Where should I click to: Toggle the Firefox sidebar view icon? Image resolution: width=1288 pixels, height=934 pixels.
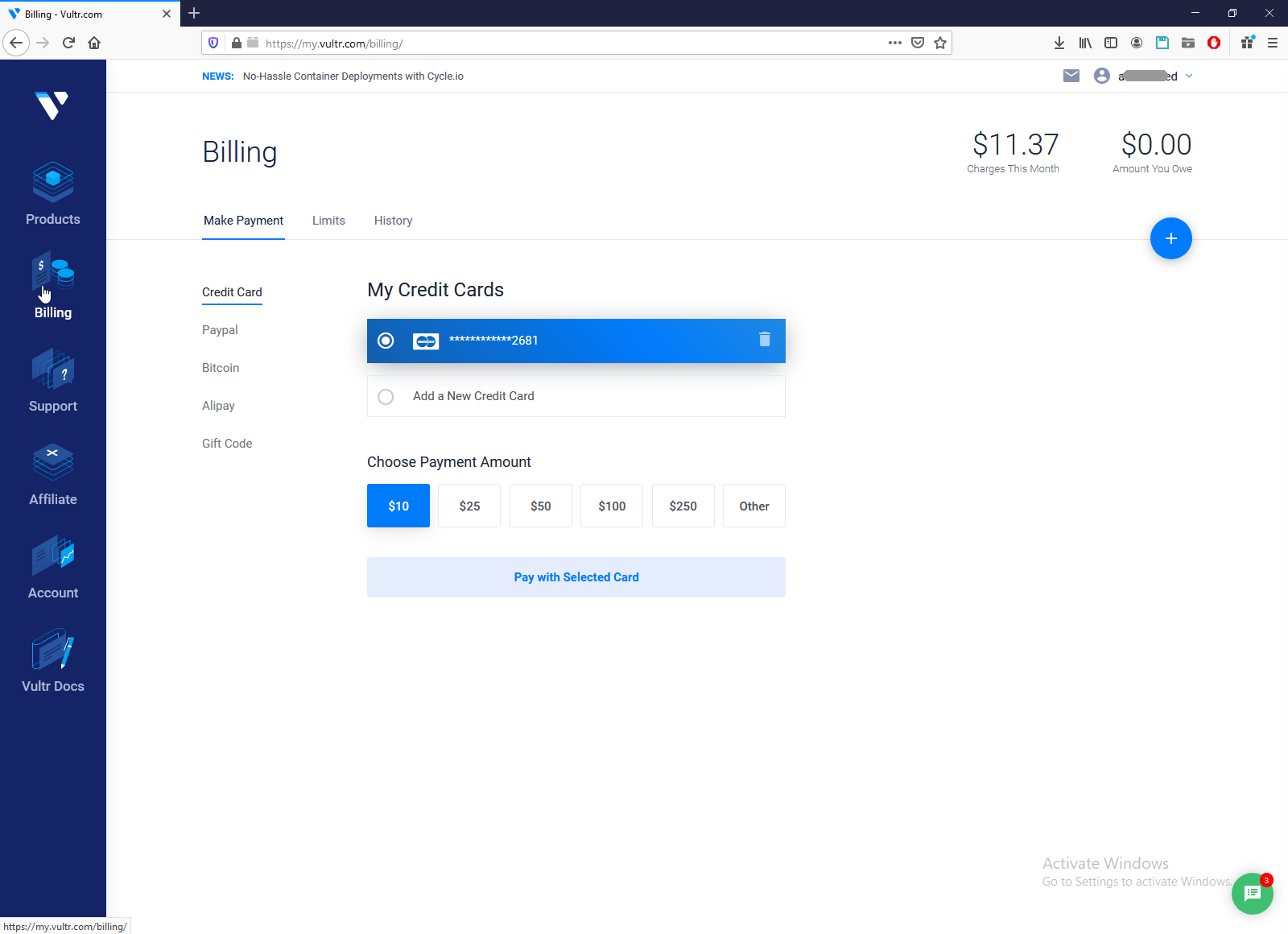pos(1111,43)
